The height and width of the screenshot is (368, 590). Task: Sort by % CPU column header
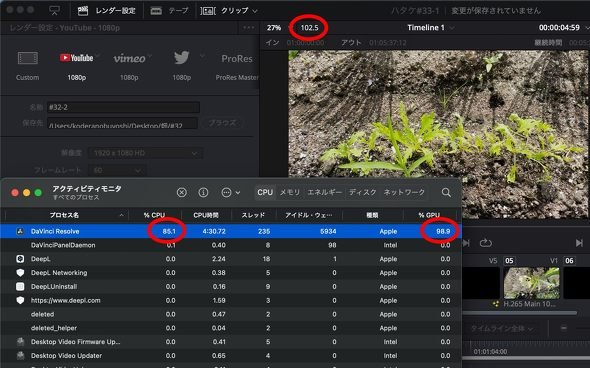[x=154, y=215]
